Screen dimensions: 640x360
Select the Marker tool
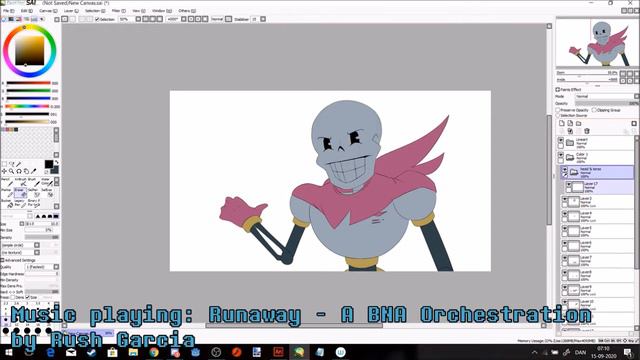tap(7, 193)
